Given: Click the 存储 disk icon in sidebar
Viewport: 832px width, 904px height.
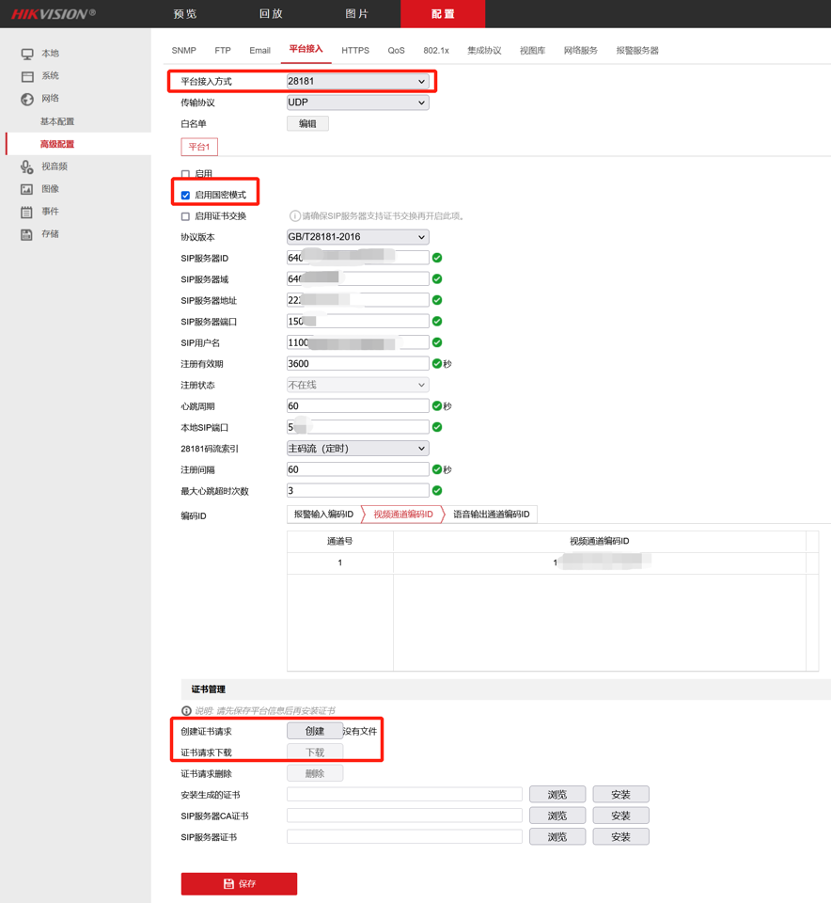Looking at the screenshot, I should (x=27, y=235).
